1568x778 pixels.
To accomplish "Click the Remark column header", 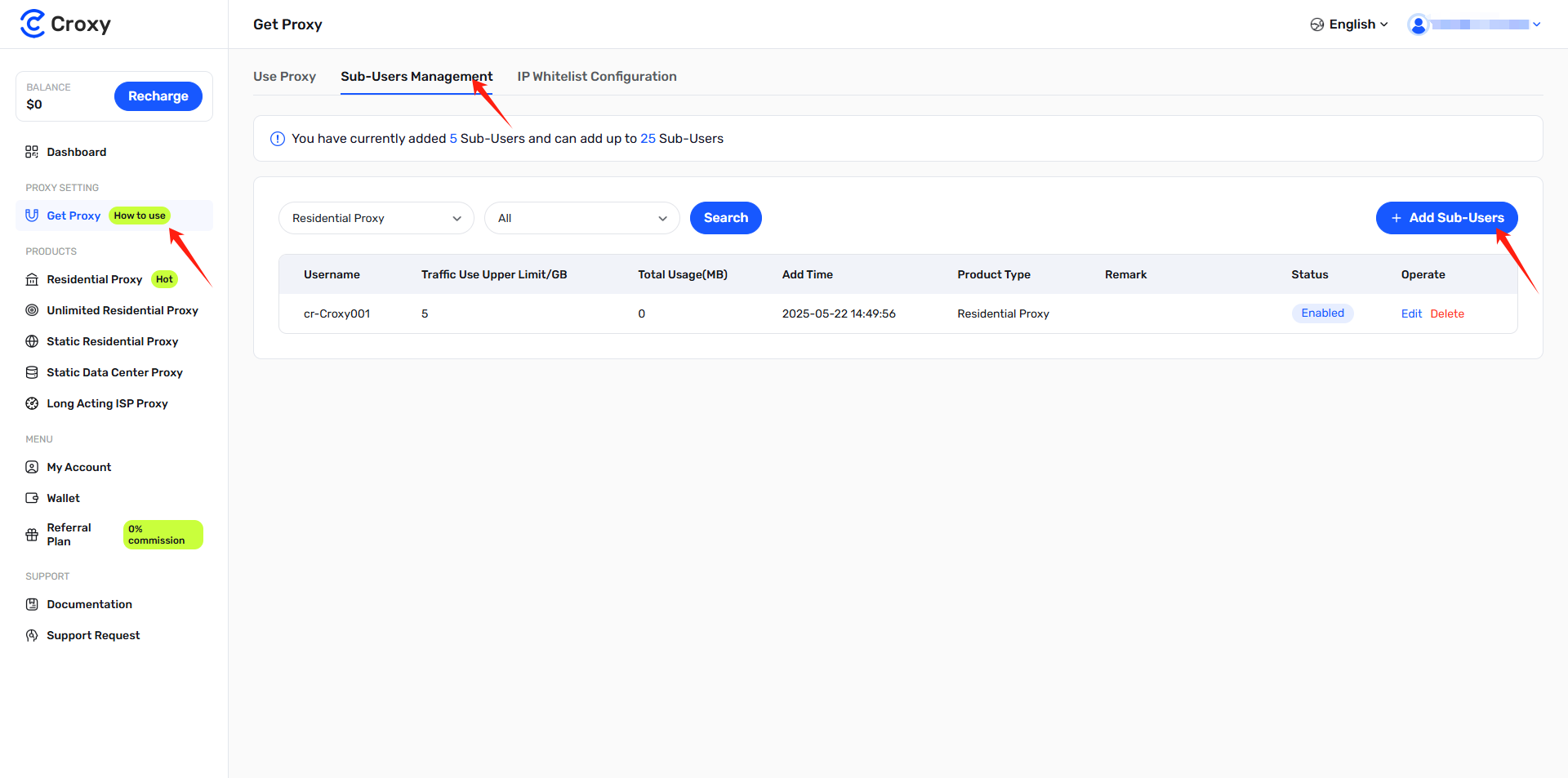I will point(1125,274).
